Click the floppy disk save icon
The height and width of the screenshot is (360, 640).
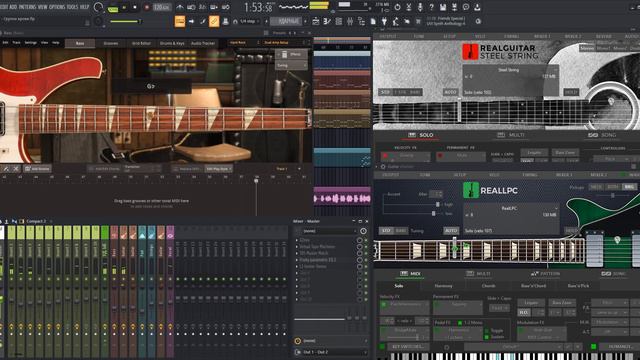(443, 7)
